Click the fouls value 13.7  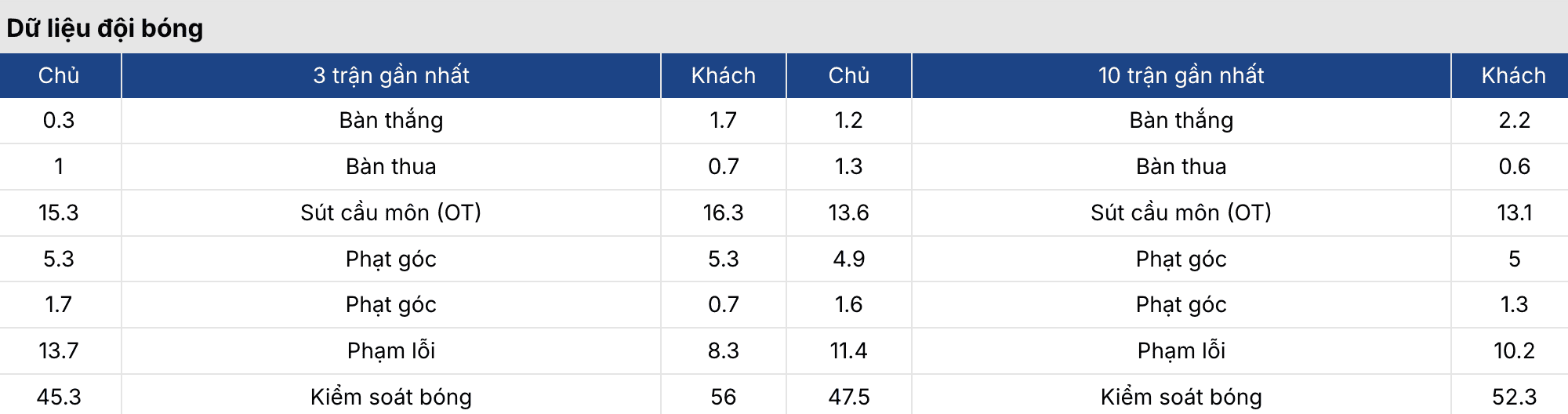[59, 350]
